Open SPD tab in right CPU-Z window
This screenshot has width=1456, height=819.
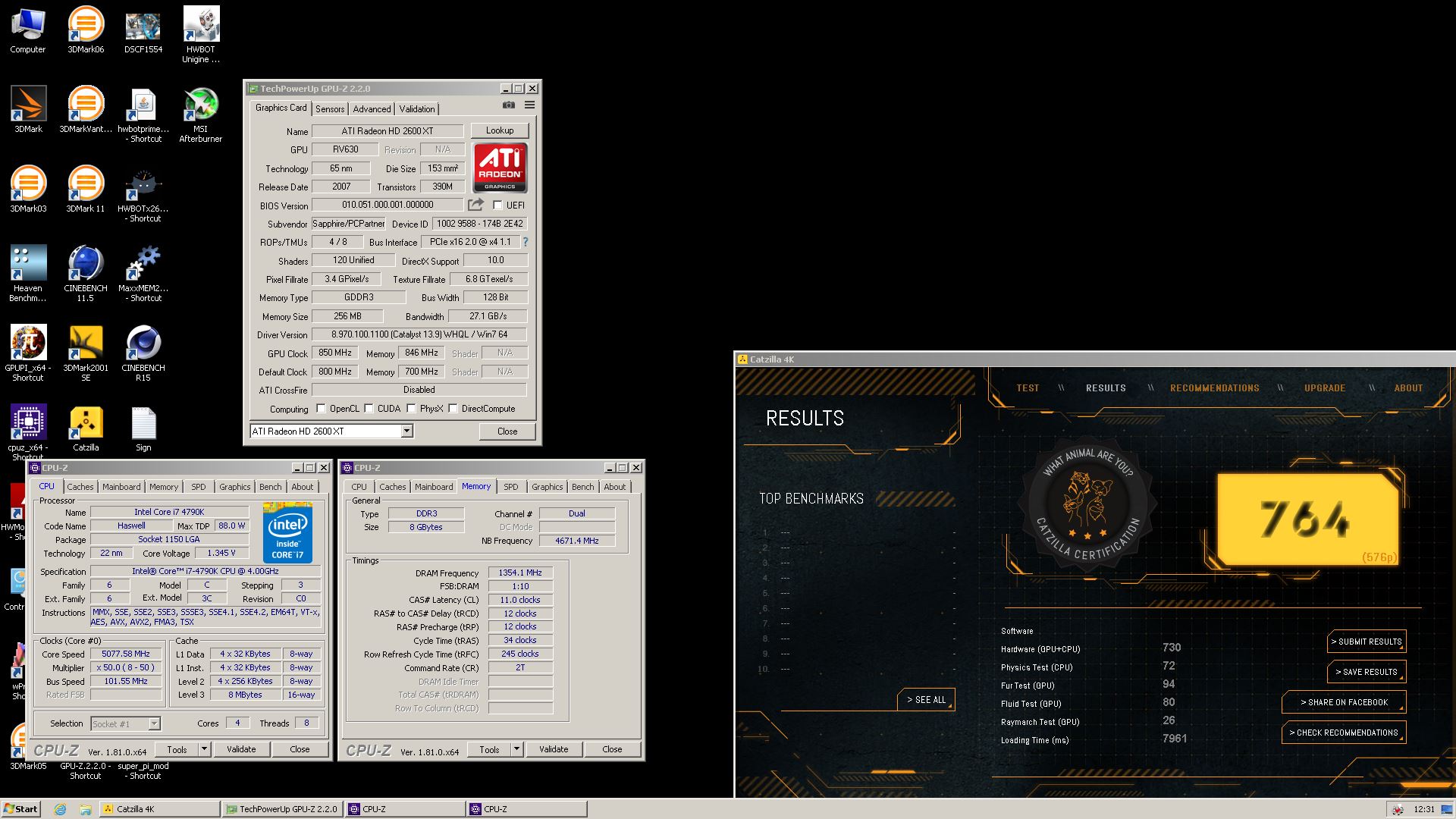pos(511,487)
